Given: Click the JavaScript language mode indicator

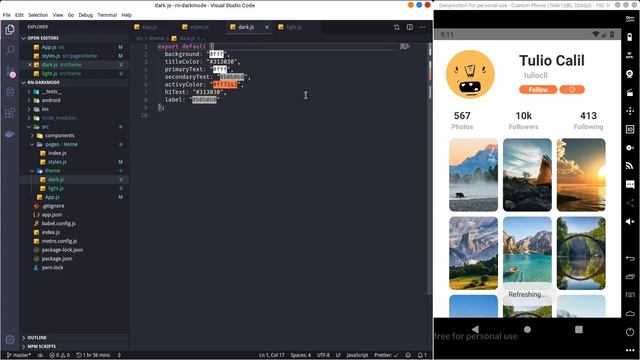Looking at the screenshot, I should [357, 355].
